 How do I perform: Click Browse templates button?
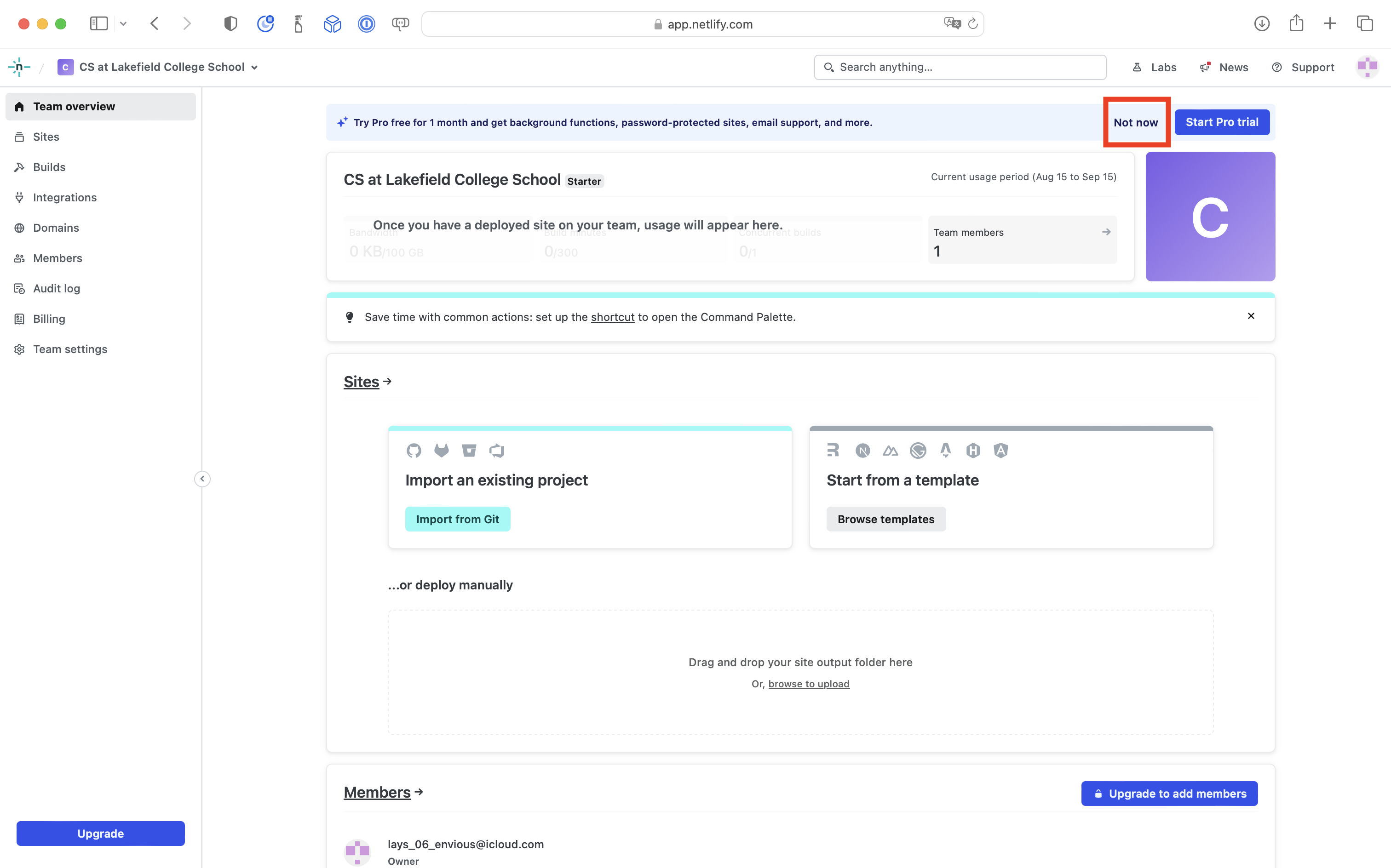tap(885, 519)
